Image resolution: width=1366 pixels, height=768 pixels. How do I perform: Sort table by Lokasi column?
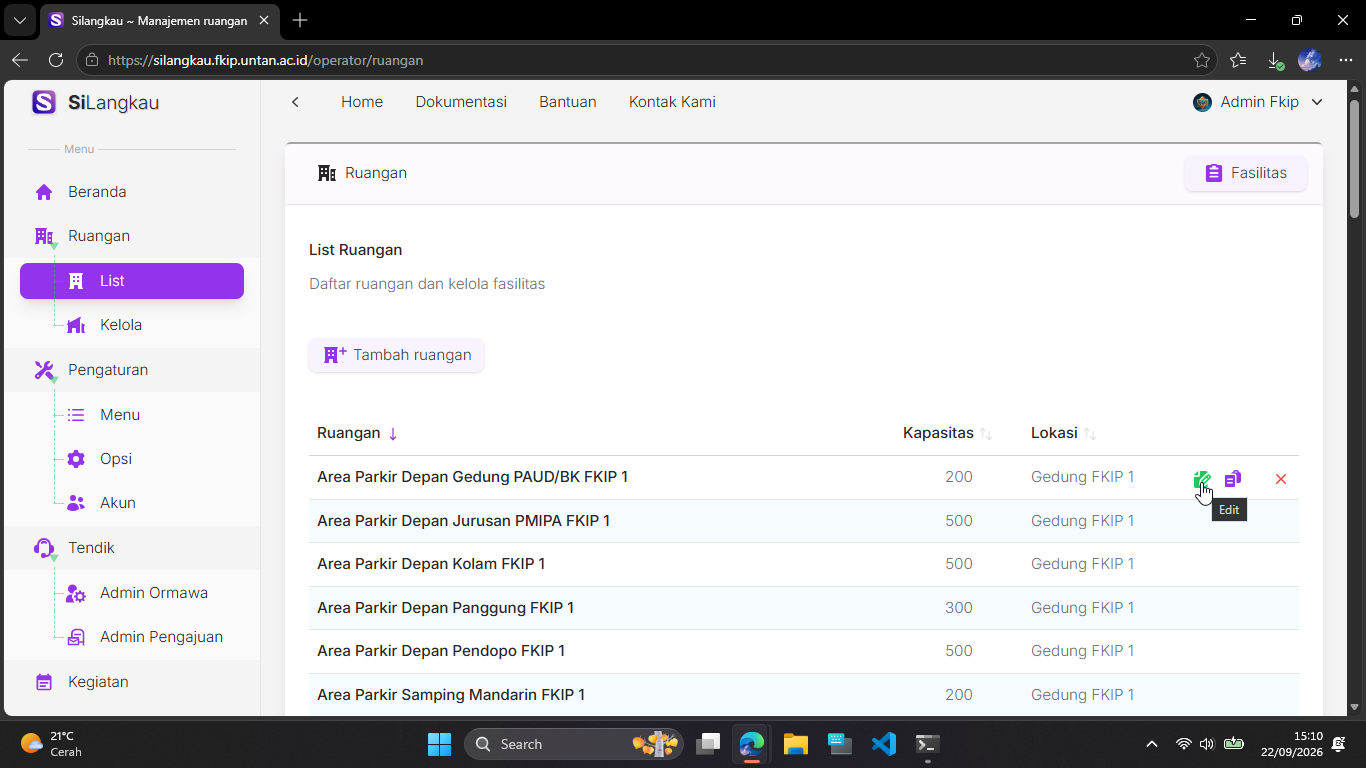[1064, 433]
